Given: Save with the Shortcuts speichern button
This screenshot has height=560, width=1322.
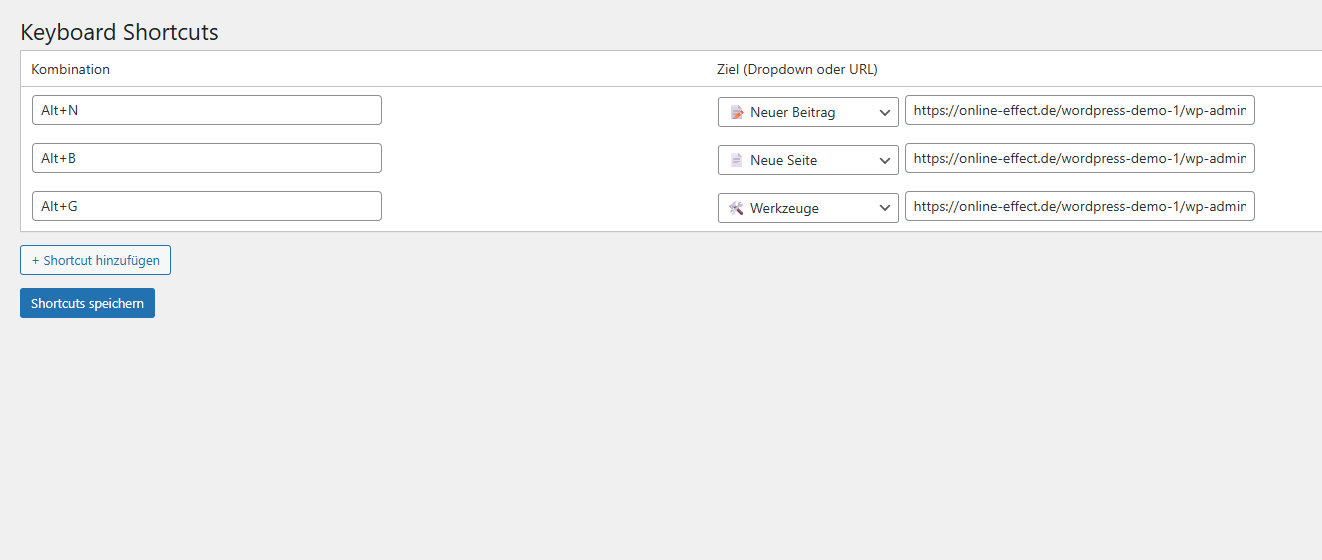Looking at the screenshot, I should (87, 303).
